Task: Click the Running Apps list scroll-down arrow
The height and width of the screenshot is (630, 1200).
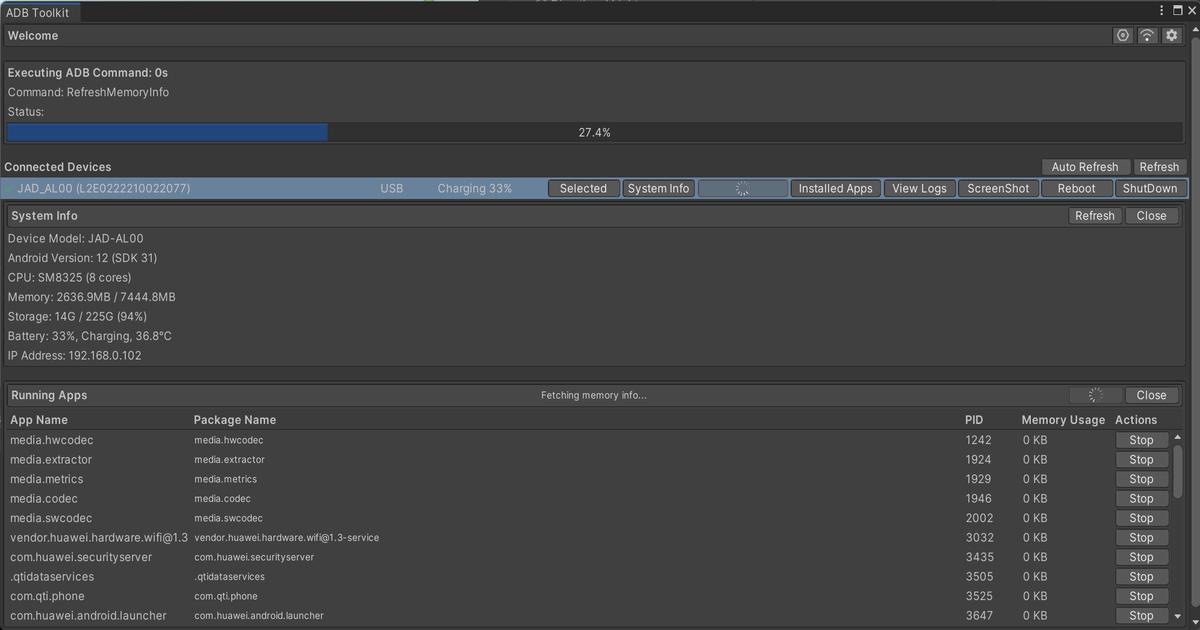Action: [1177, 617]
